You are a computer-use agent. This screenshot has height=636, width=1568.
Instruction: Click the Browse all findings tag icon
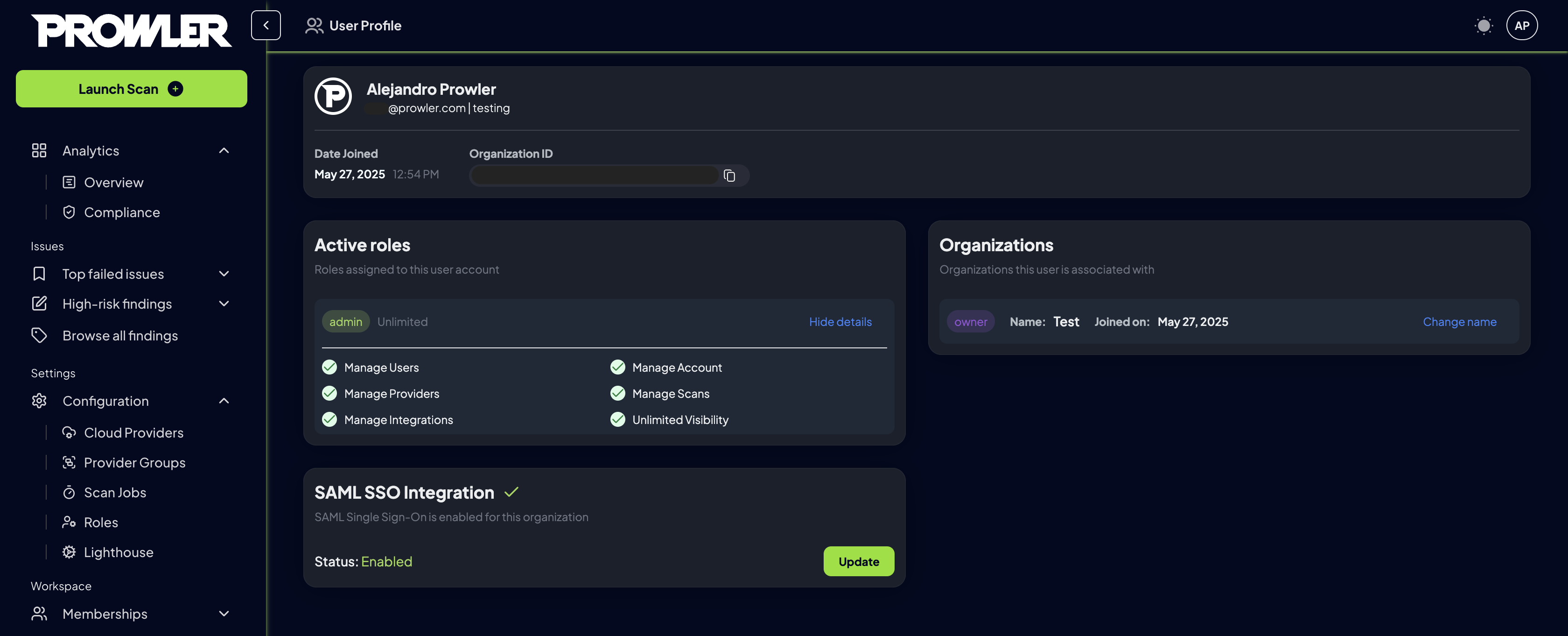[x=39, y=335]
